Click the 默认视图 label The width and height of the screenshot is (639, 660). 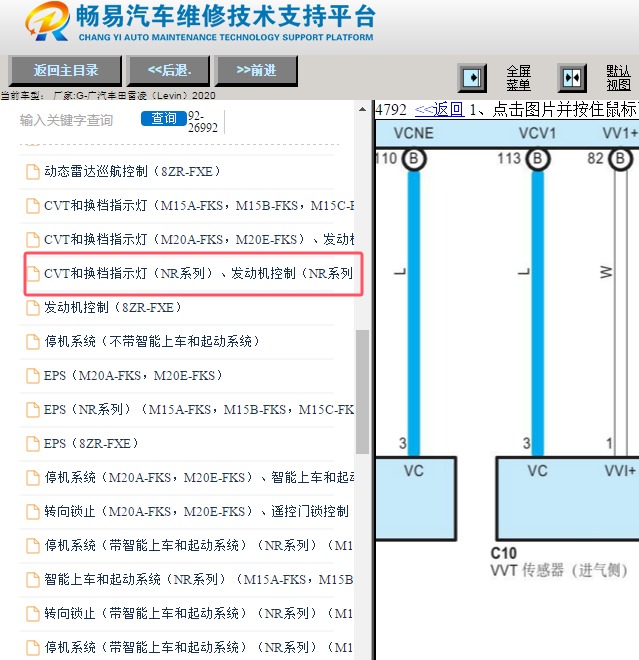618,78
